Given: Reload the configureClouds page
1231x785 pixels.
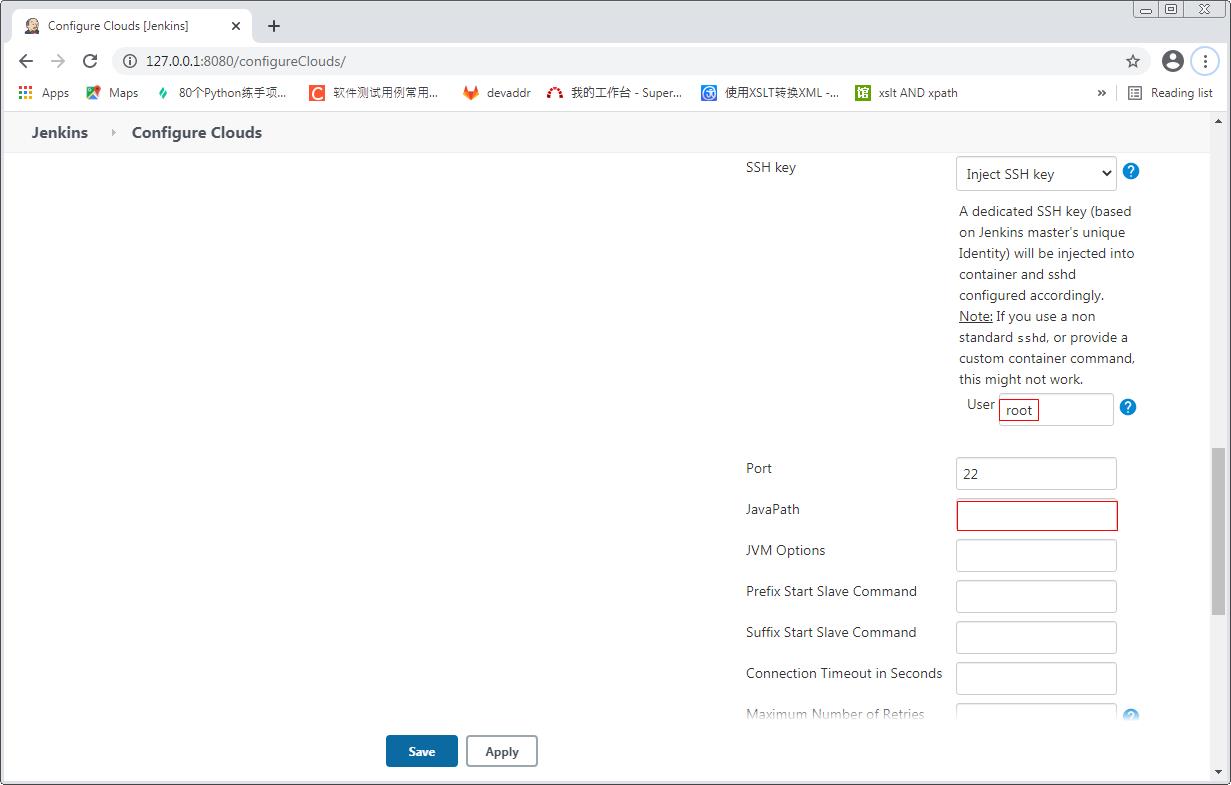Looking at the screenshot, I should pos(90,61).
